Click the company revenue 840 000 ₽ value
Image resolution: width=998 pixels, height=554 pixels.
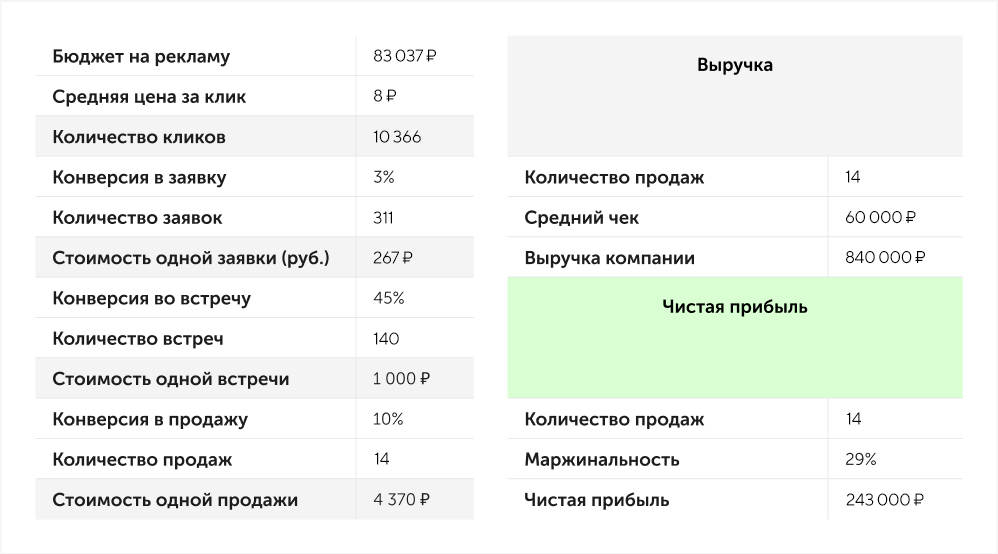coord(885,258)
